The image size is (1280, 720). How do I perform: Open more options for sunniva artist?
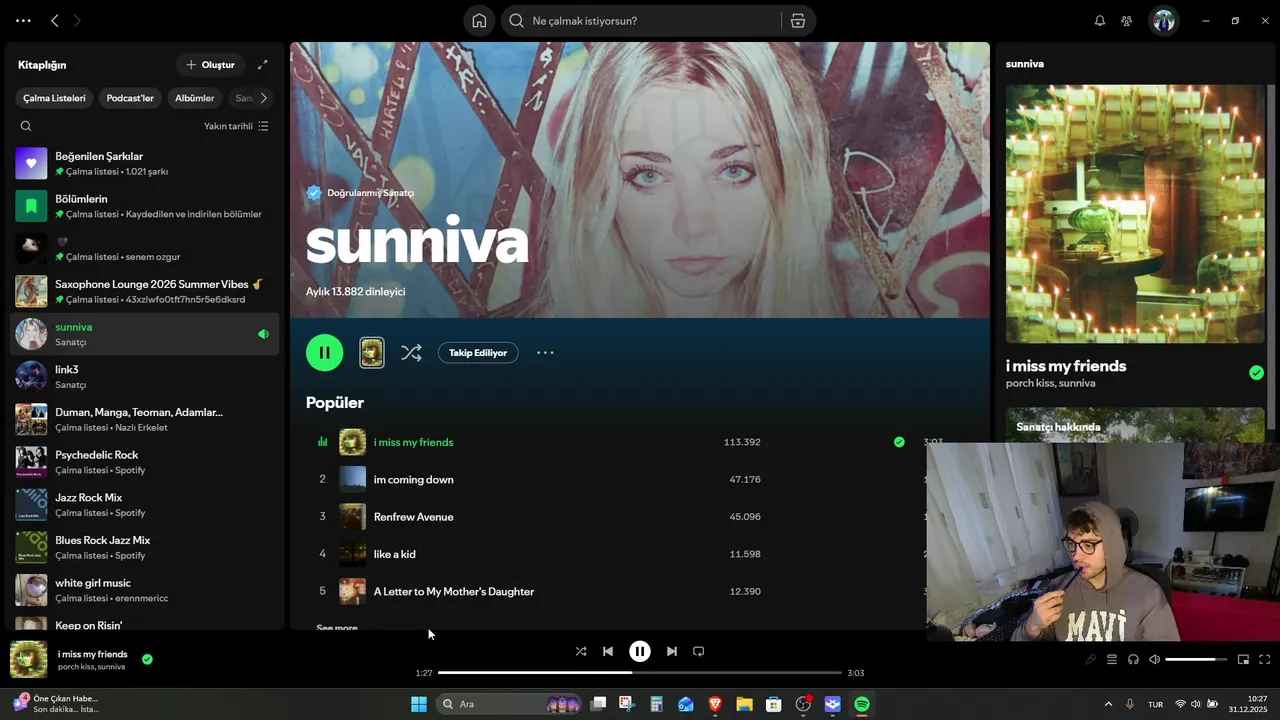coord(545,352)
